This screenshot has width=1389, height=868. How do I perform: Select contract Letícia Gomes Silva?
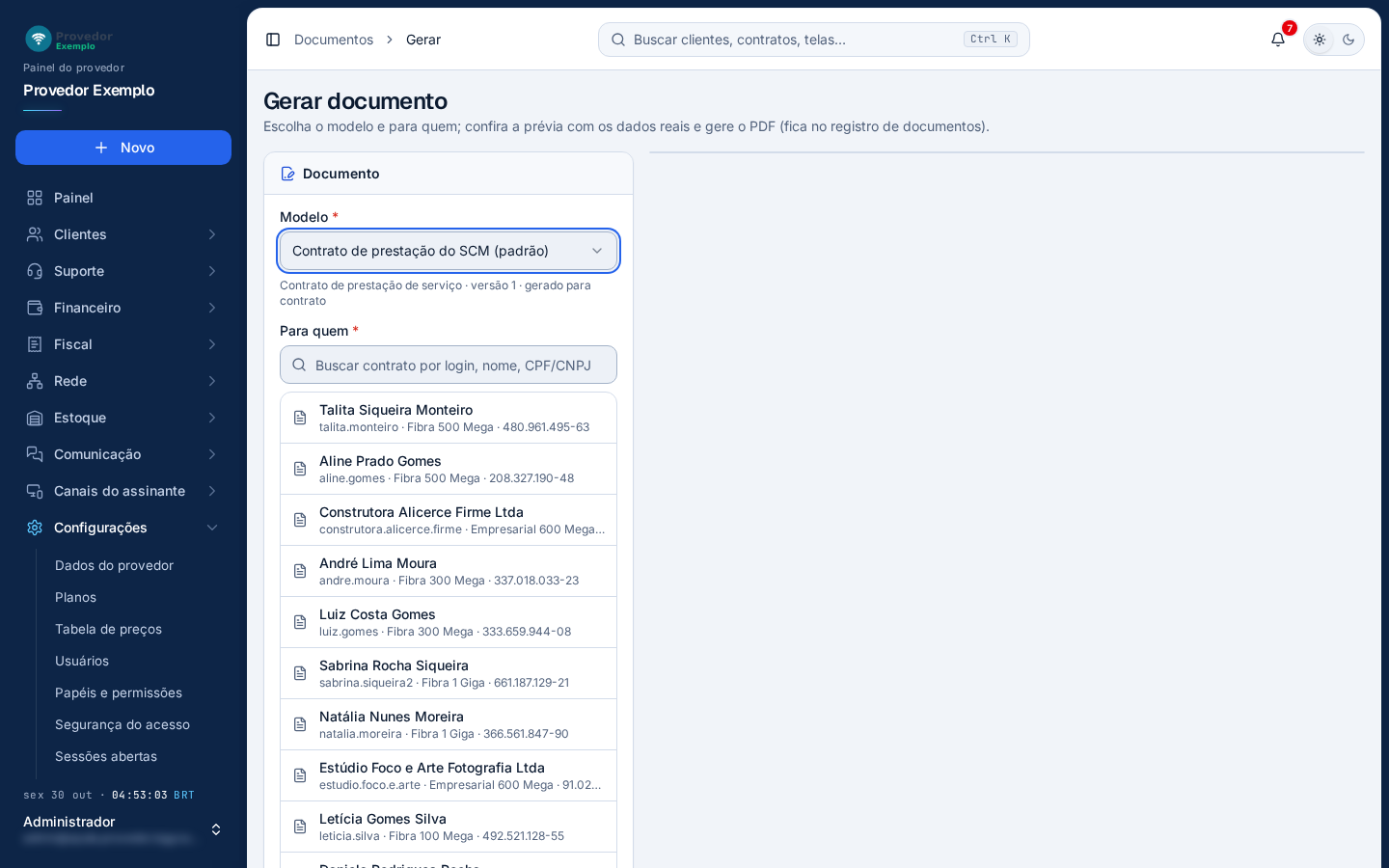coord(449,827)
